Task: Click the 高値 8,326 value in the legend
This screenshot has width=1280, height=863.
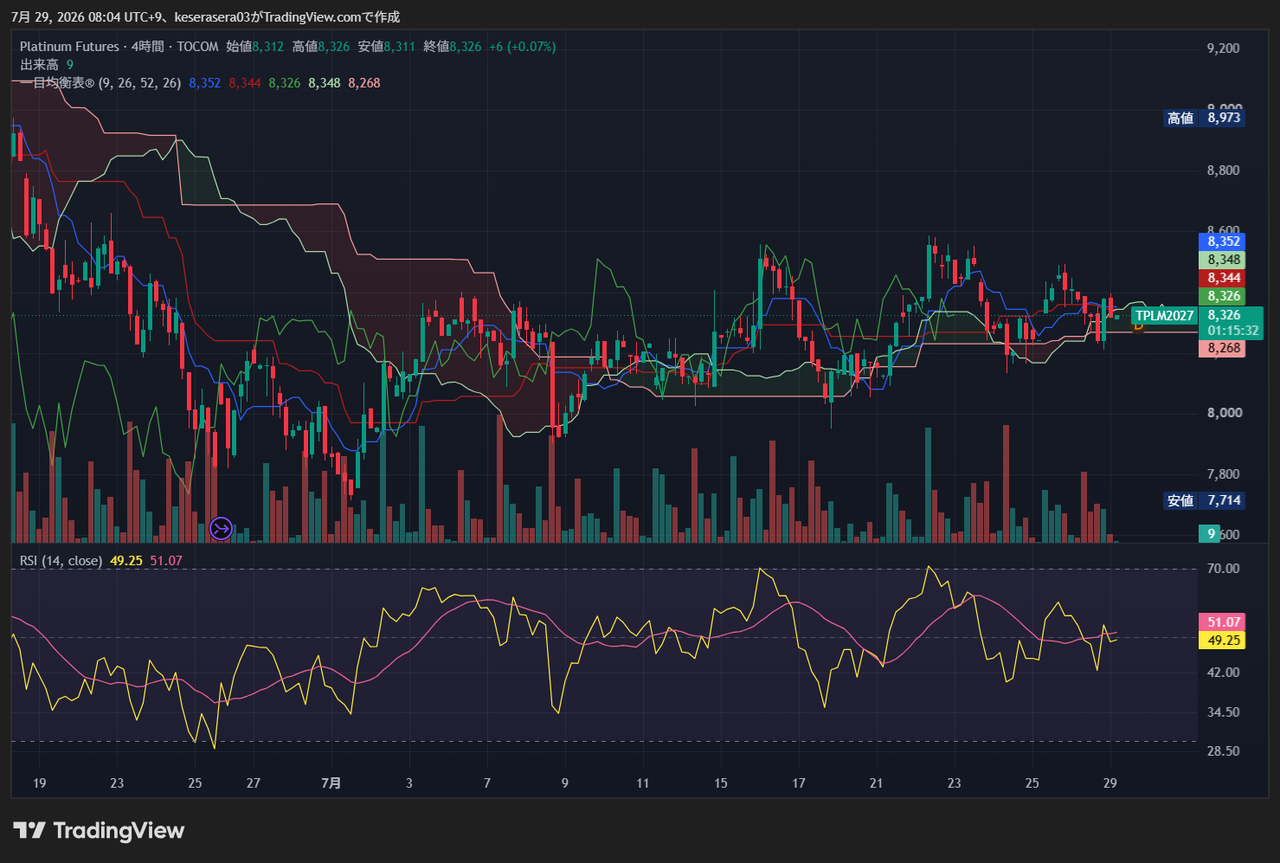Action: [x=321, y=46]
